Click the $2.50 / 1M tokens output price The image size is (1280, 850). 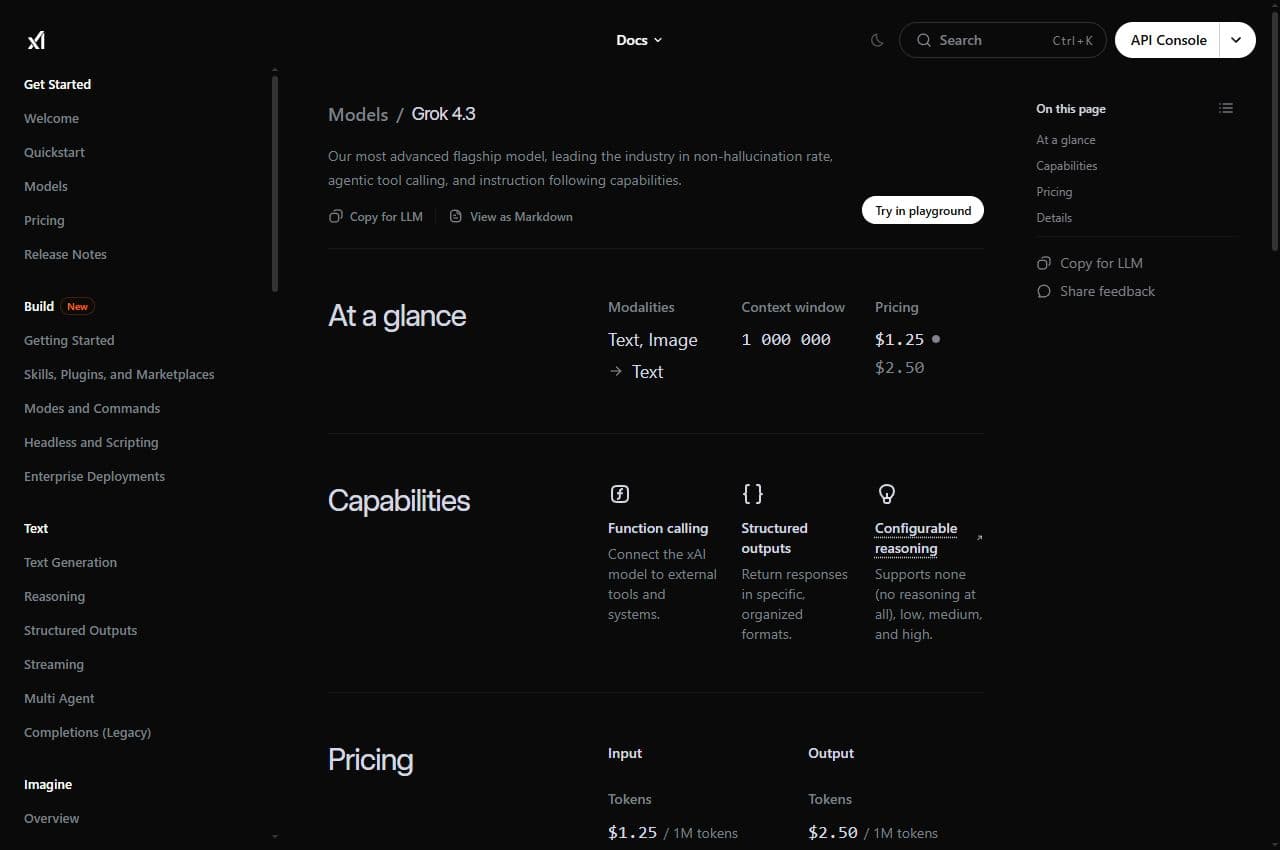click(x=873, y=832)
